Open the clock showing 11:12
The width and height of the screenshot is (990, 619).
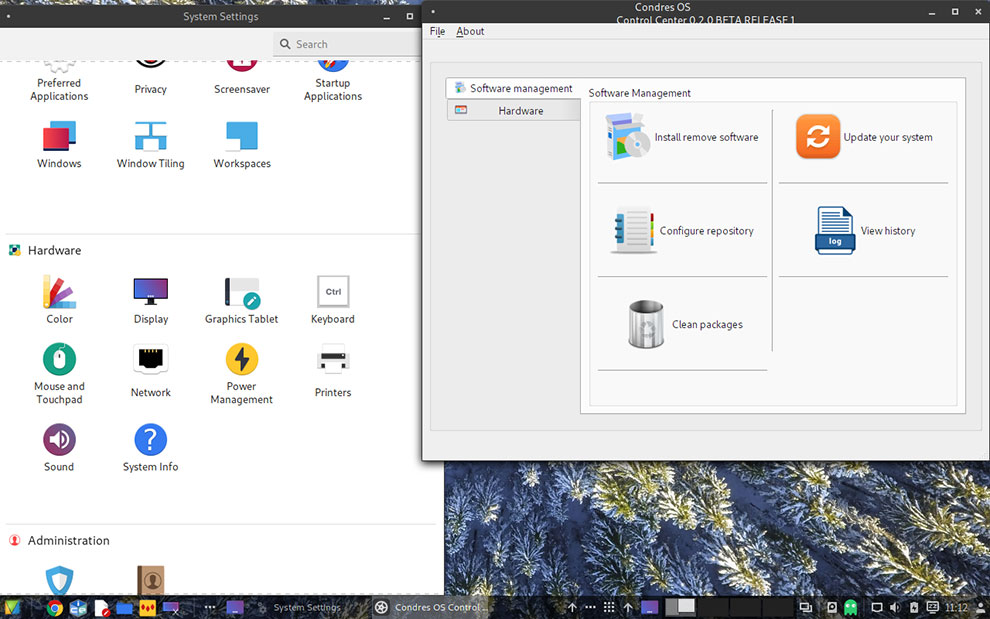pos(957,608)
